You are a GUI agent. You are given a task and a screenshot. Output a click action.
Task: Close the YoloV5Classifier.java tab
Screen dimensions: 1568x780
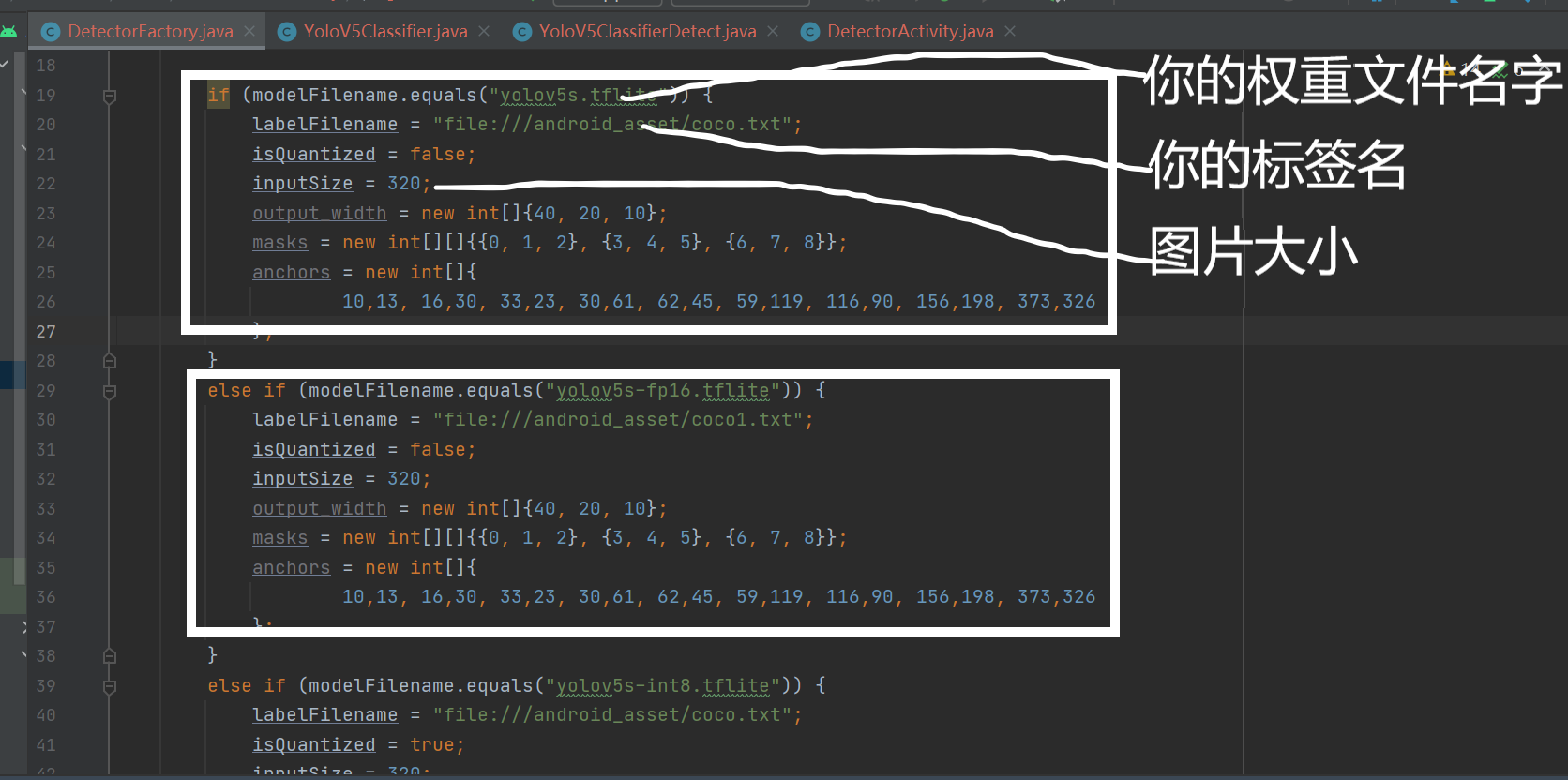[484, 31]
